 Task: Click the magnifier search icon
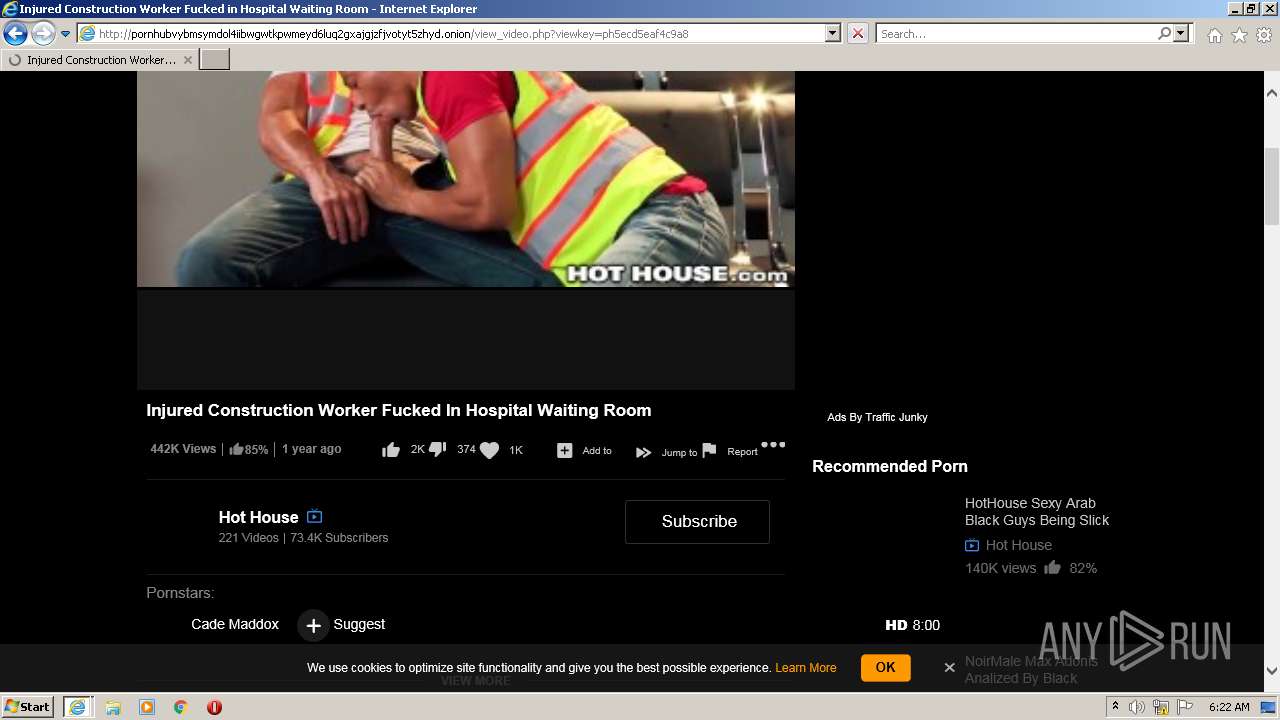click(x=1164, y=33)
